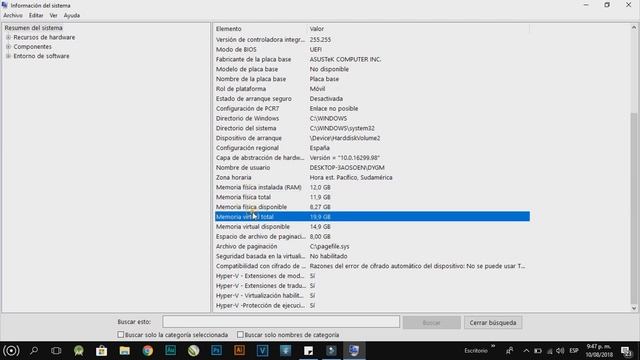Open the clock showing 9:47 p. m.
640x360 pixels.
tap(599, 351)
